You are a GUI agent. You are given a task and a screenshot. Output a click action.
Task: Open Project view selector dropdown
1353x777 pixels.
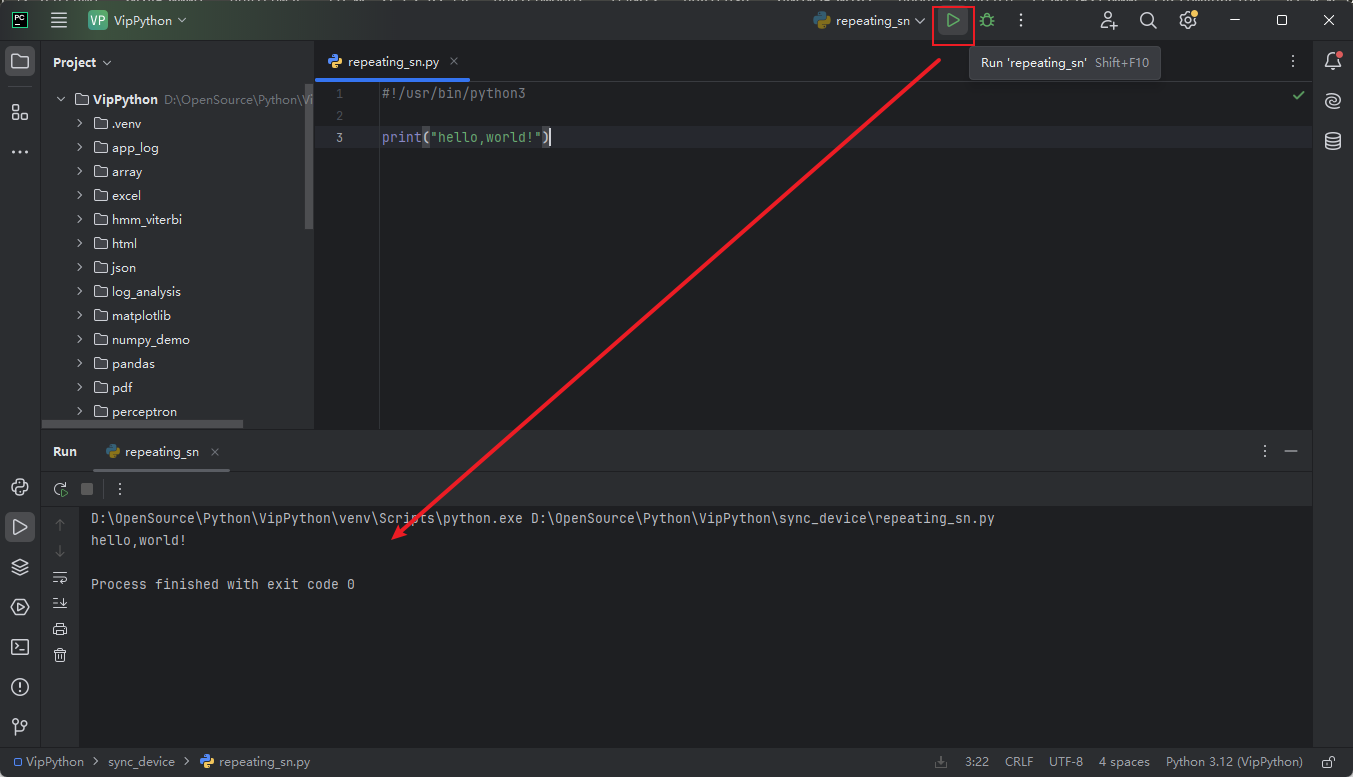coord(82,62)
